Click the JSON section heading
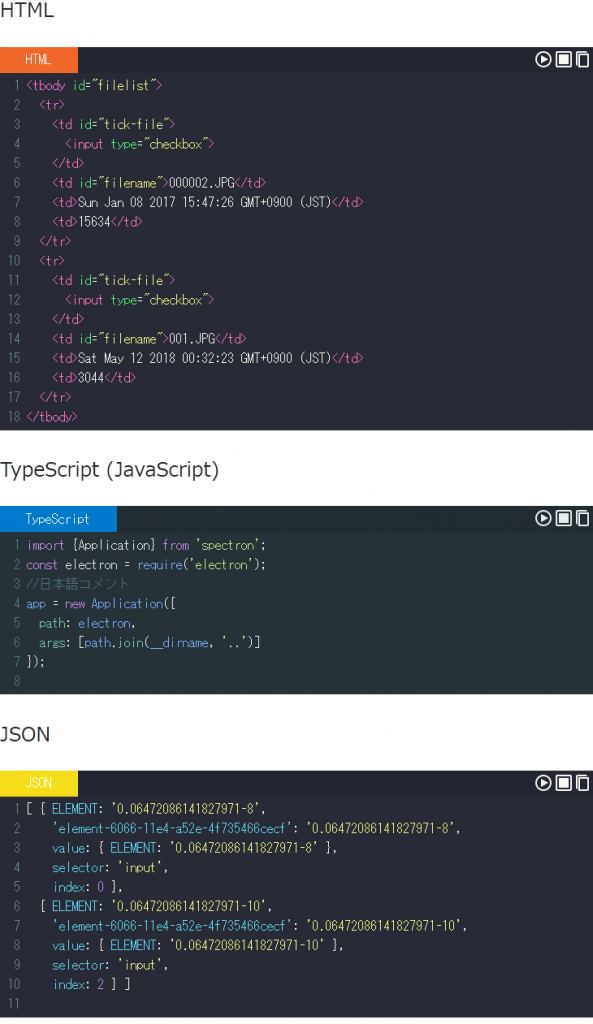 pyautogui.click(x=25, y=734)
